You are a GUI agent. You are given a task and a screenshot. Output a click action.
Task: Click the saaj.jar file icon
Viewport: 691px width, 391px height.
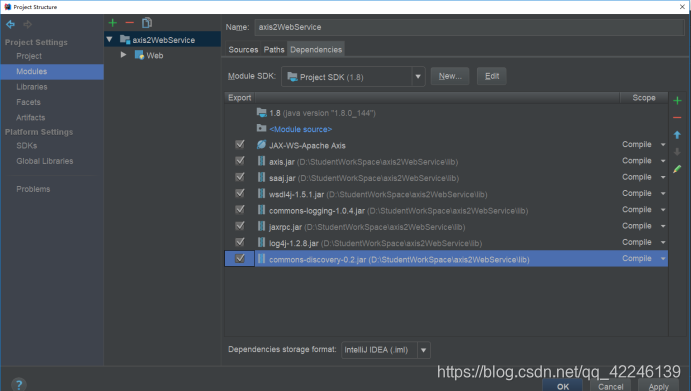262,178
